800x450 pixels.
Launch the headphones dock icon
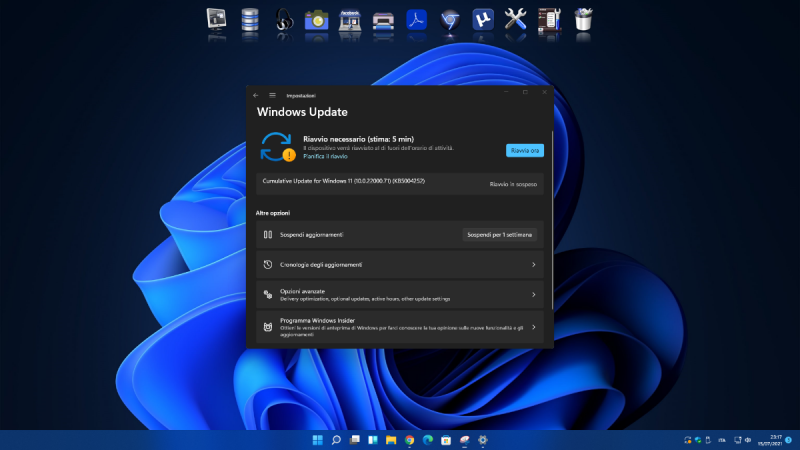[284, 20]
